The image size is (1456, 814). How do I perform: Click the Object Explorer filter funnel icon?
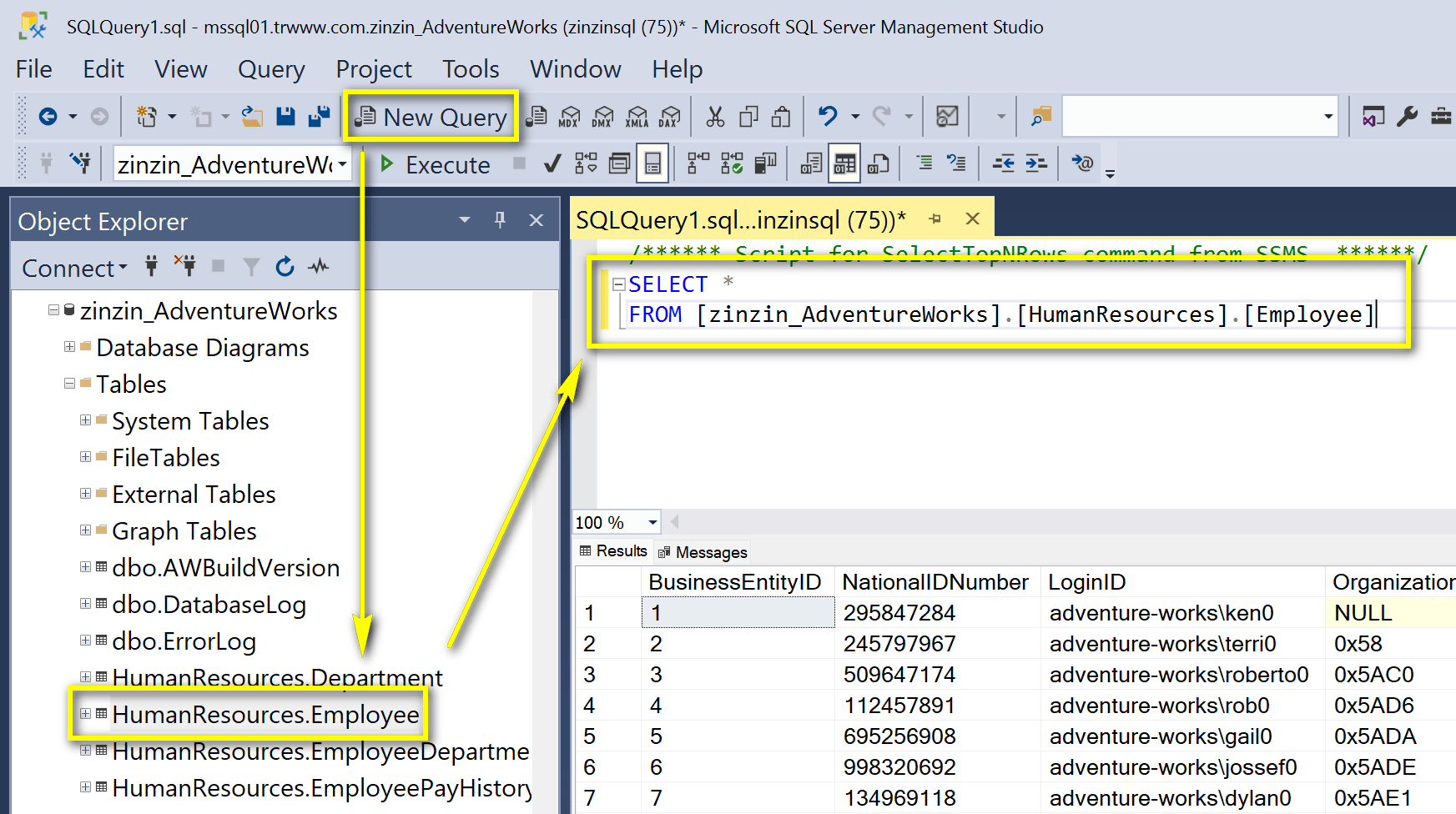point(250,267)
